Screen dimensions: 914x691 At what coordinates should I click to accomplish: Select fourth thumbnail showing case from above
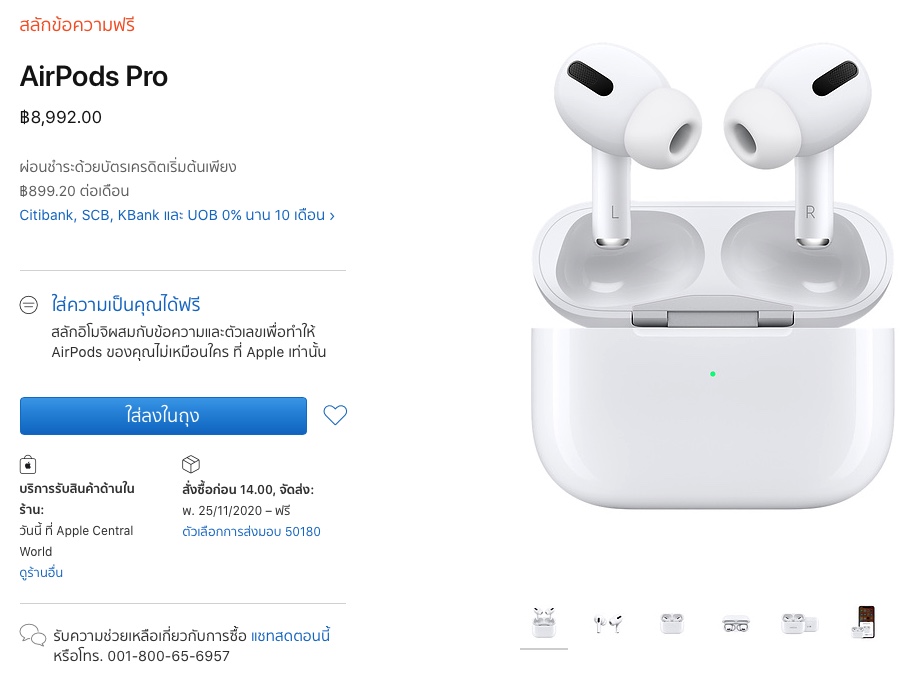(x=736, y=624)
